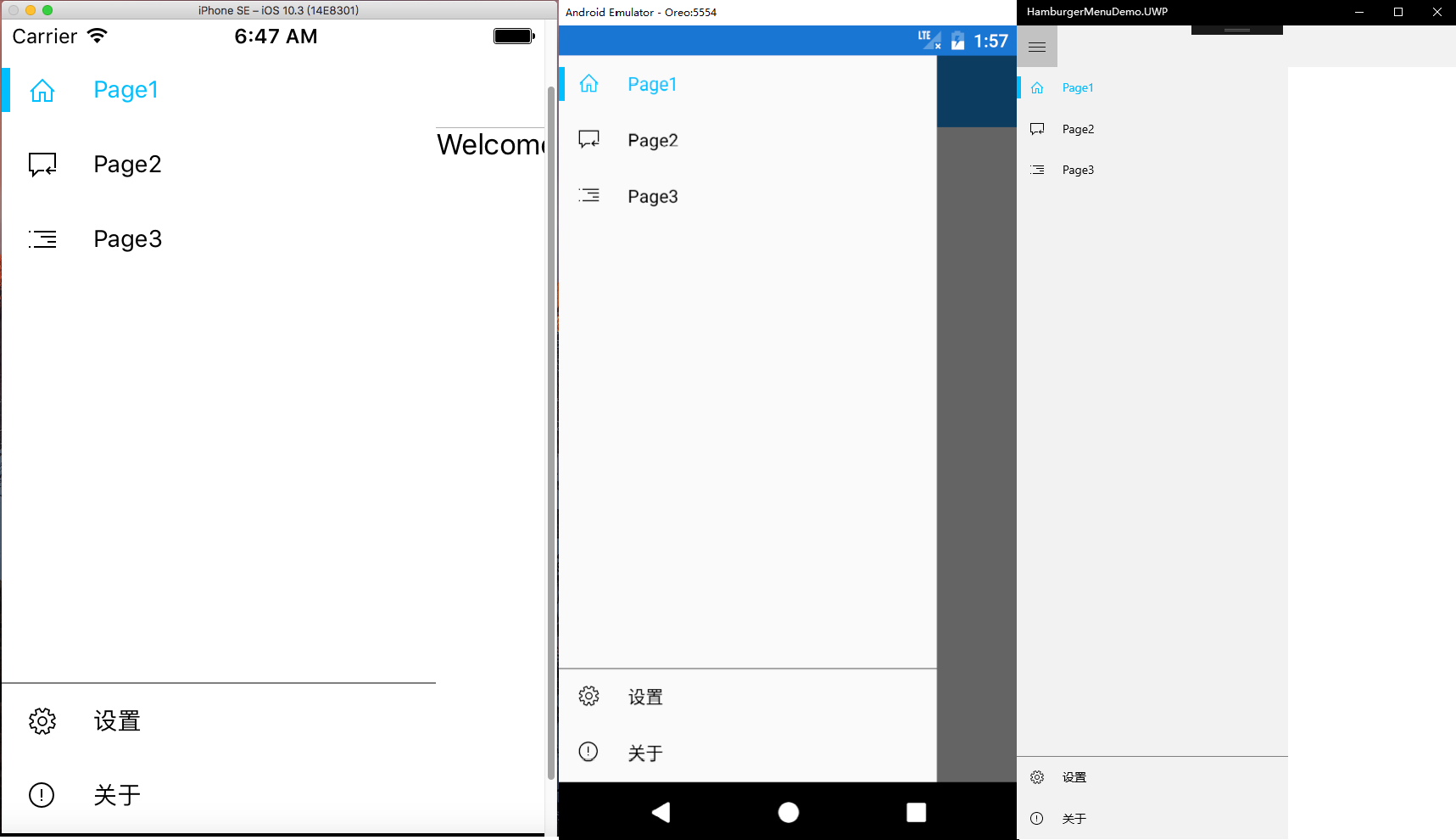Screen dimensions: 1456x840
Task: Click Page2 chat icon in Android emulator
Action: [589, 139]
